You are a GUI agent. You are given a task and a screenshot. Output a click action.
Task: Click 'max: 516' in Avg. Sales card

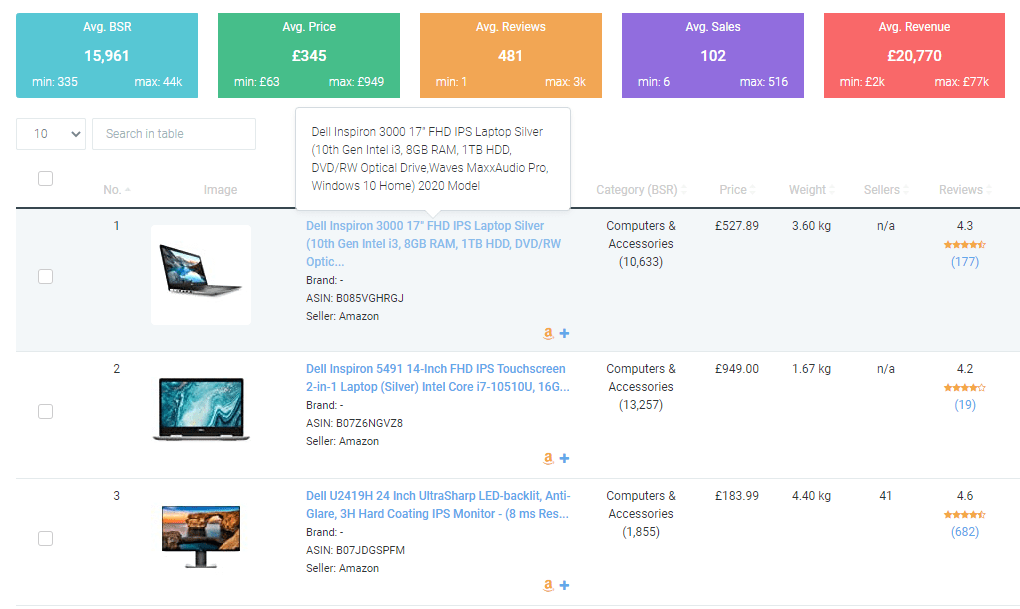pos(764,82)
